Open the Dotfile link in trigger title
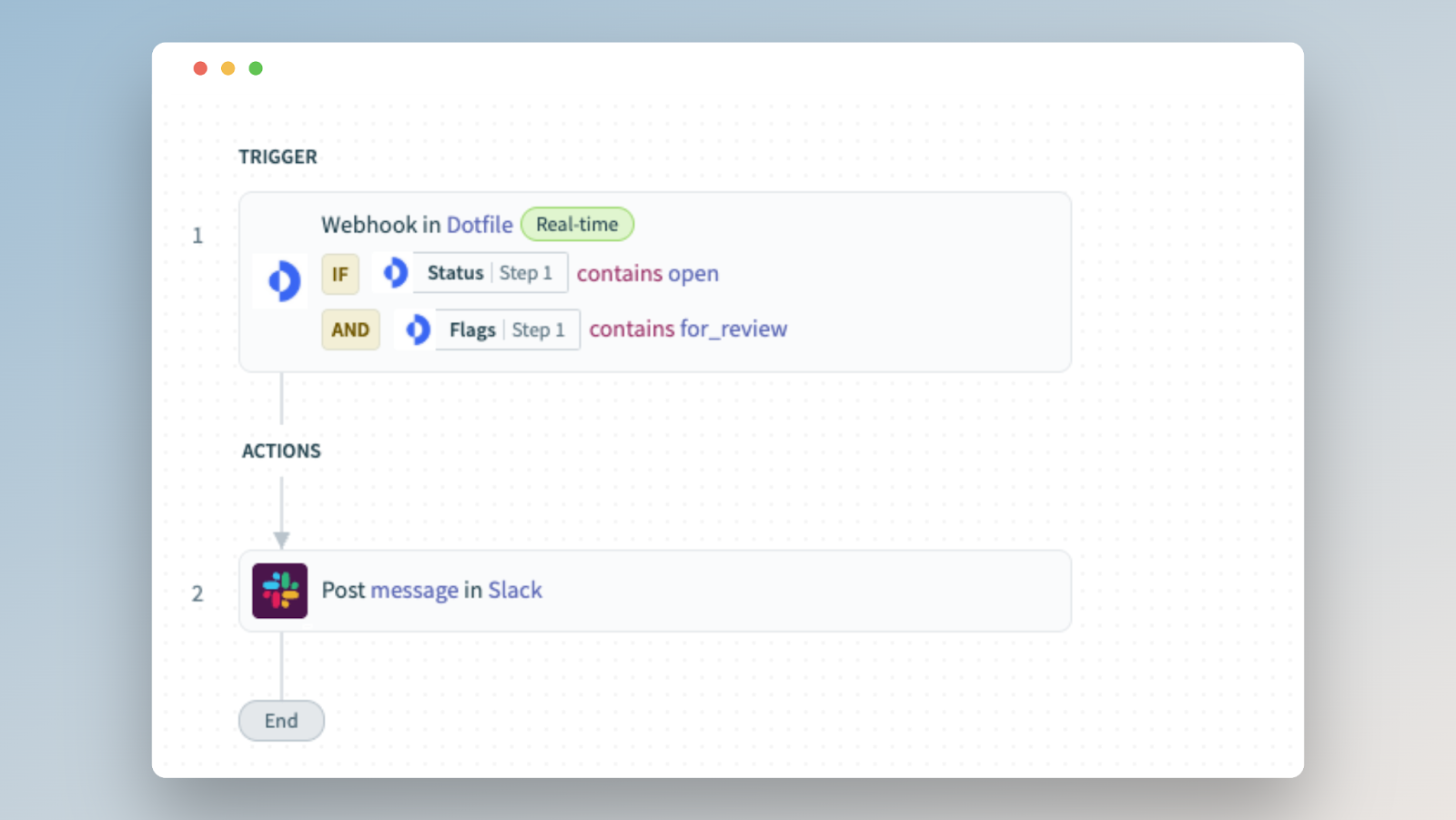This screenshot has width=1456, height=820. pyautogui.click(x=480, y=225)
